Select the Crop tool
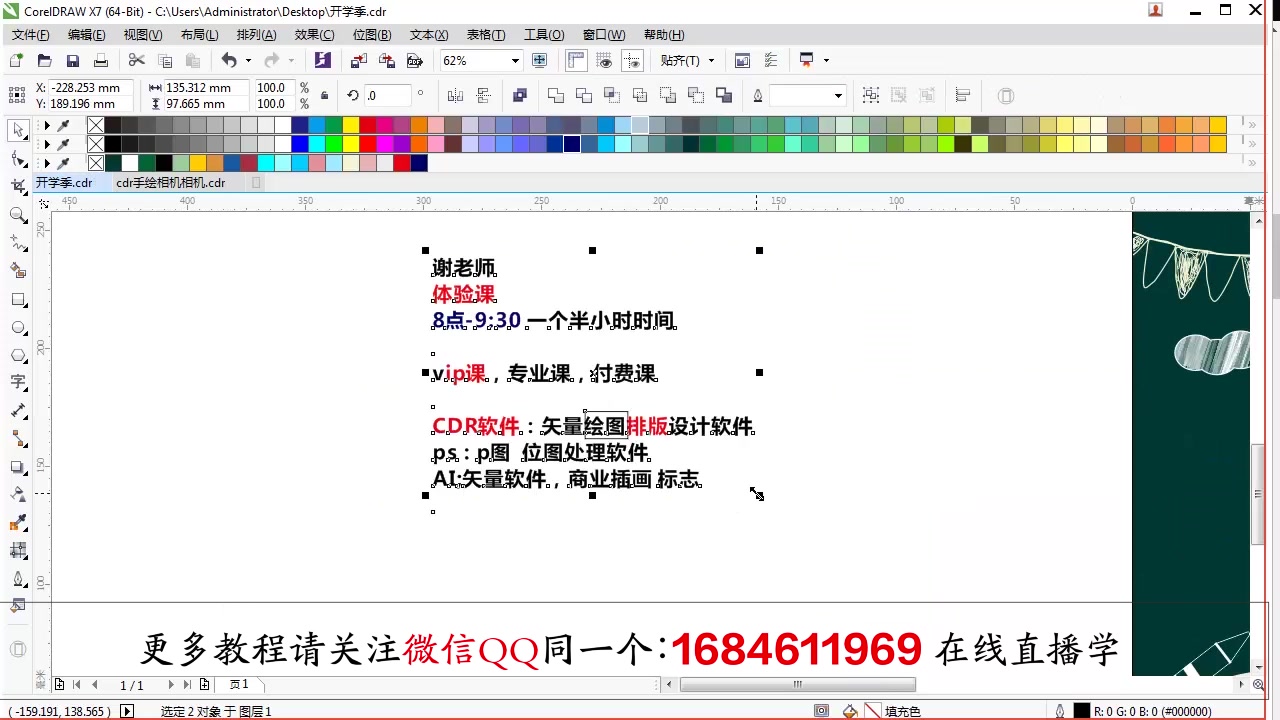The image size is (1280, 720). 17,186
